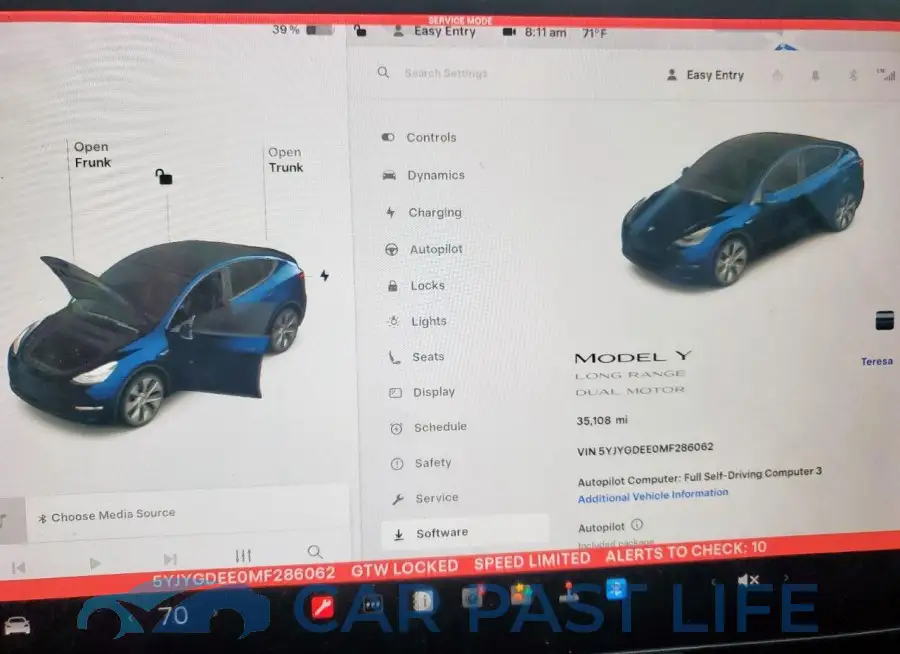
Task: Tap the 70 temperature setting
Action: point(173,616)
